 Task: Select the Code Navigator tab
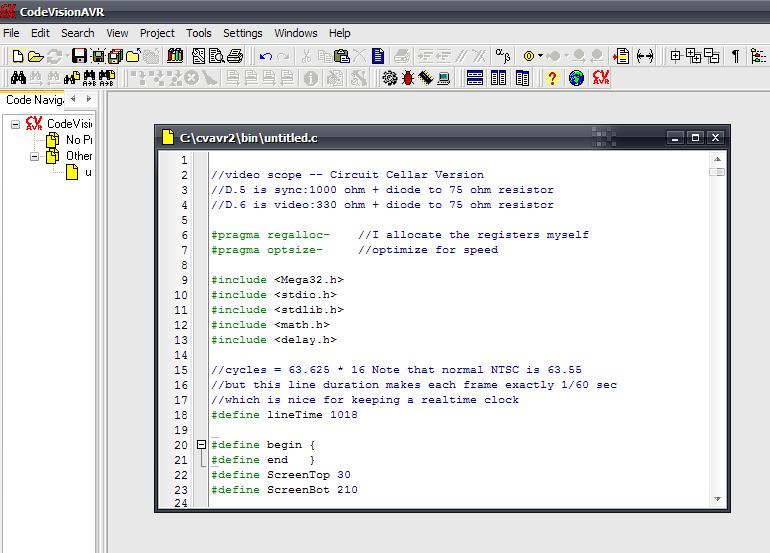[x=34, y=100]
